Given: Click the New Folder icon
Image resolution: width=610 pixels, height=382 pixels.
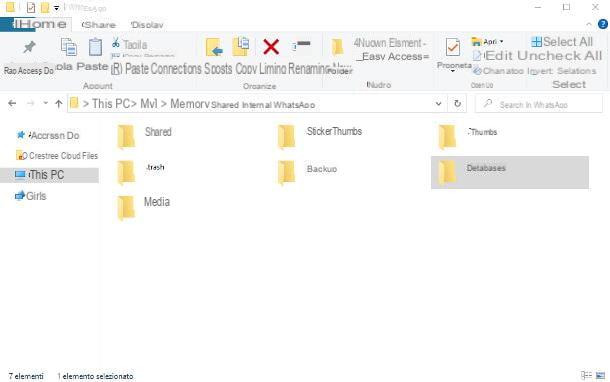Looking at the screenshot, I should click(337, 47).
